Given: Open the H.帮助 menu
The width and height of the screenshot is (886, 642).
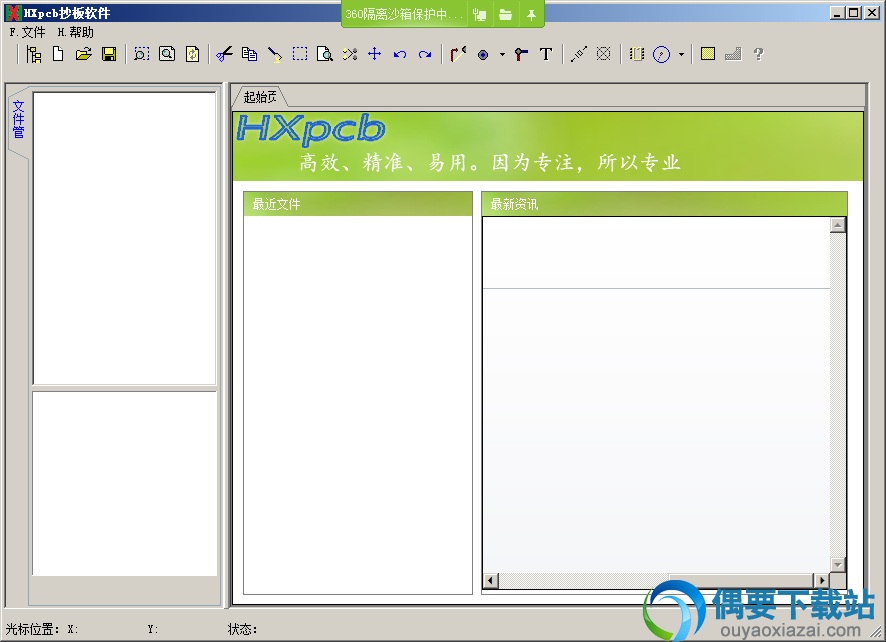Looking at the screenshot, I should tap(76, 32).
